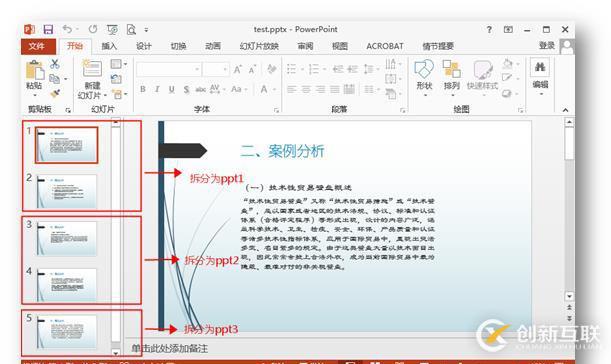This screenshot has width=611, height=364.
Task: Click the print preview magnifier icon
Action: pyautogui.click(x=131, y=30)
